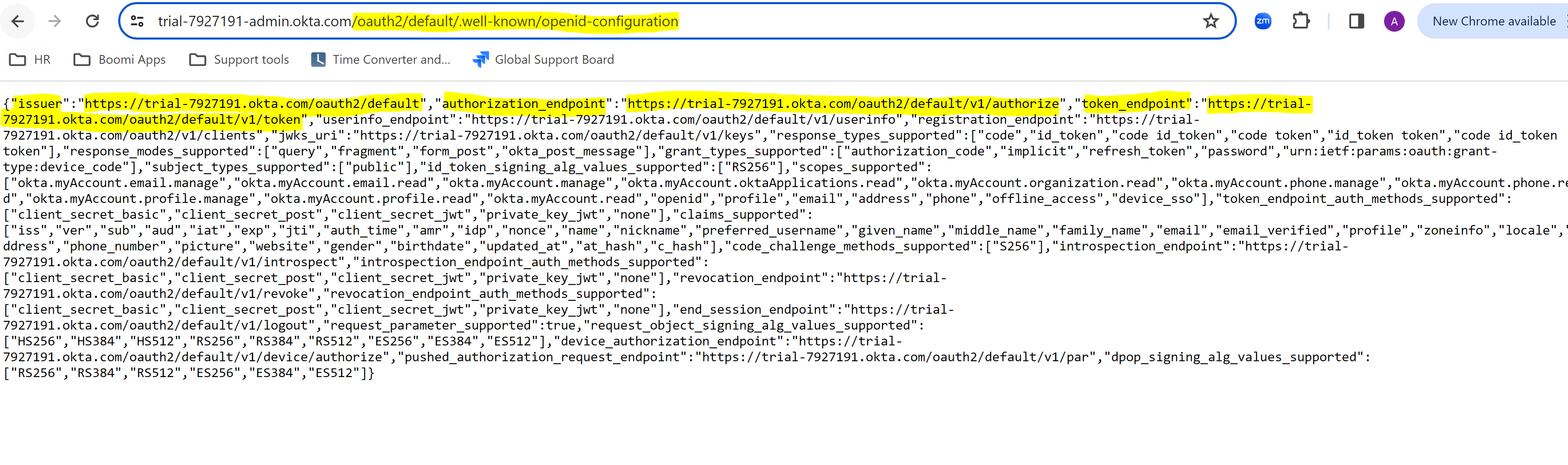
Task: Bookmark this page using the star icon
Action: pos(1211,21)
